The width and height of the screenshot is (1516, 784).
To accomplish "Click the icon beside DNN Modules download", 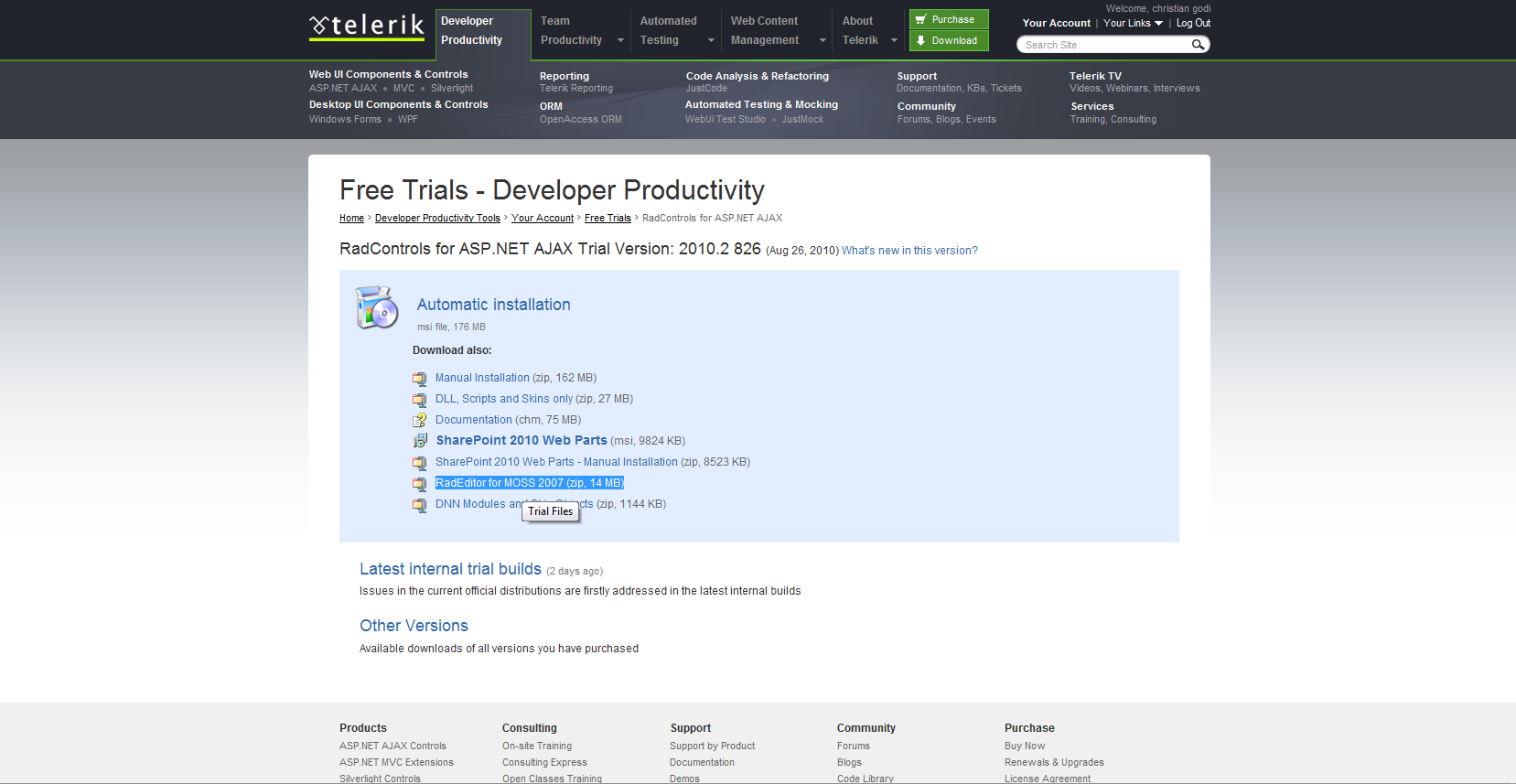I will 420,505.
